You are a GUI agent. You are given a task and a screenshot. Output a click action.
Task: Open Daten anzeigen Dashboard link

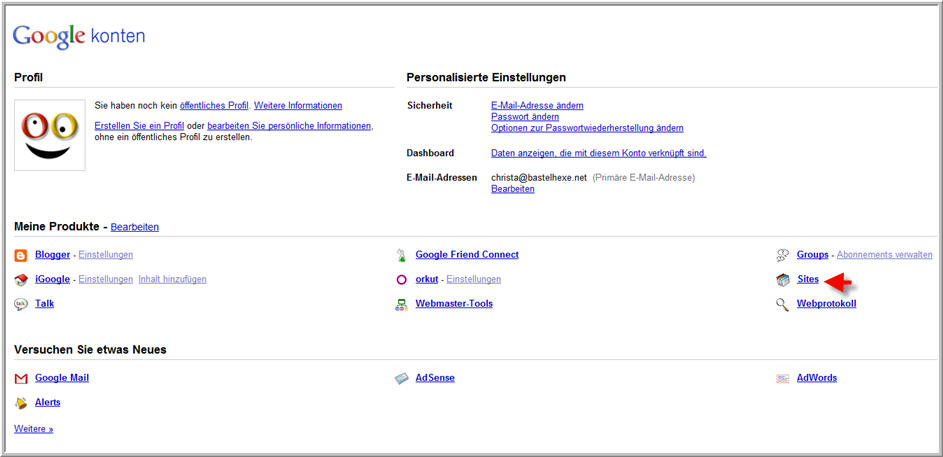click(599, 153)
